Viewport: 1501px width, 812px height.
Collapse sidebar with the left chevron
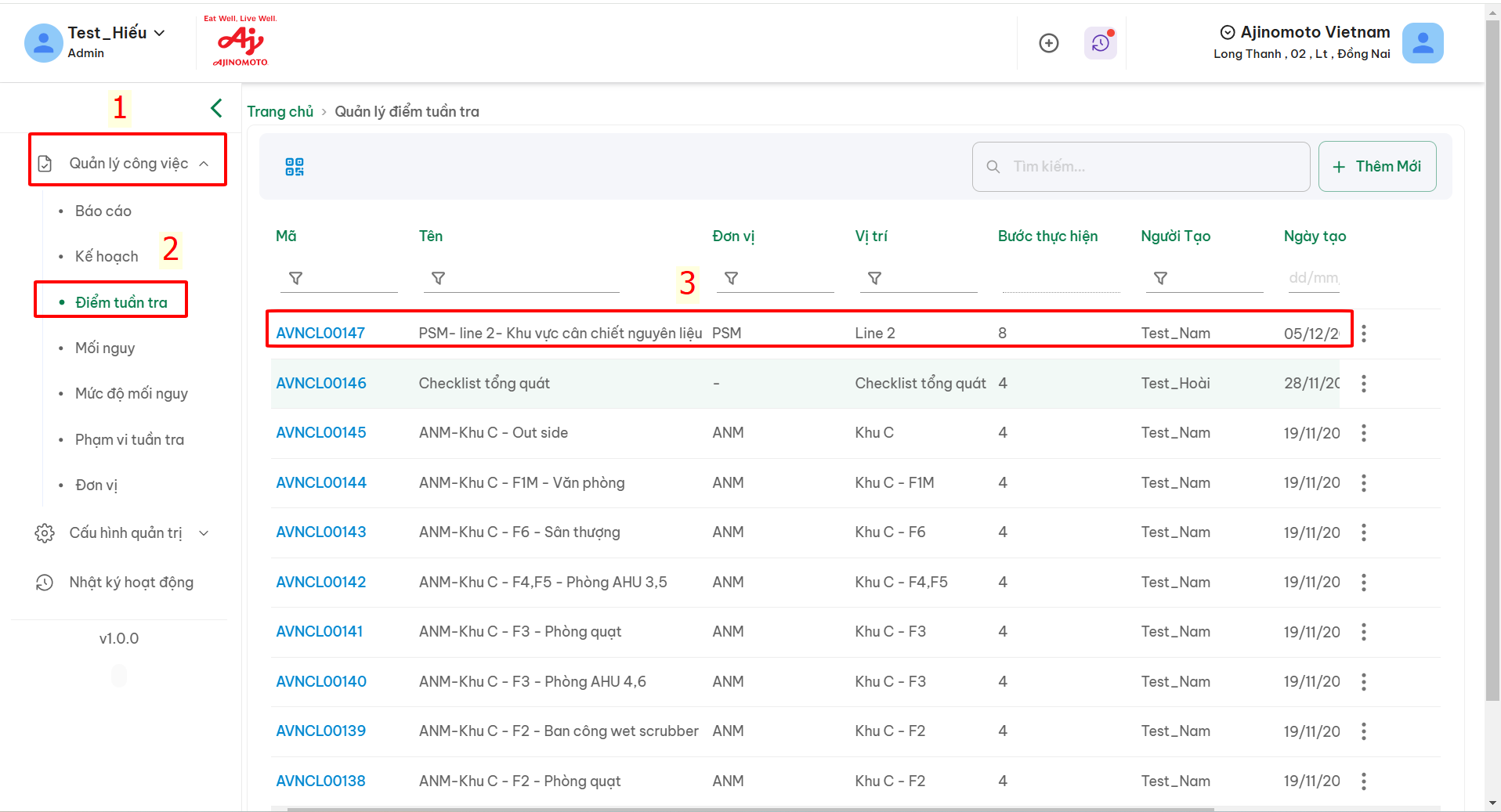coord(216,107)
